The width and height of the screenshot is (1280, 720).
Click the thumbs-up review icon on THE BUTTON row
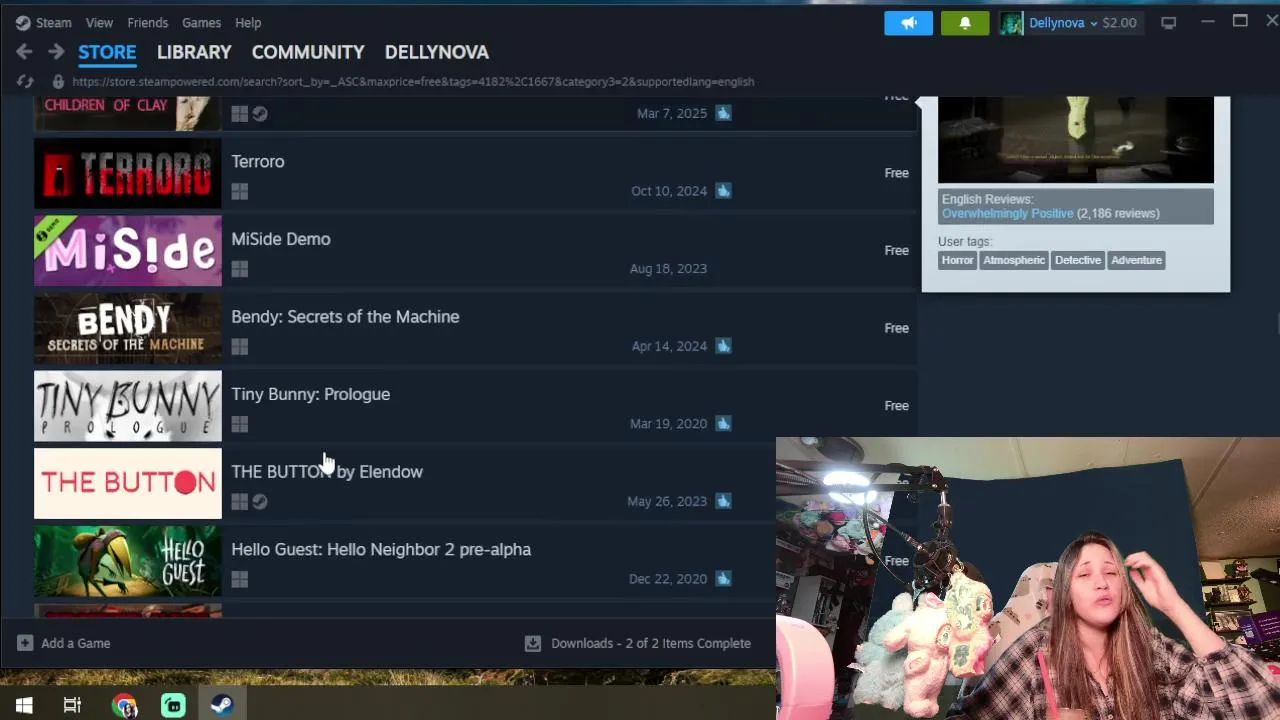point(723,501)
